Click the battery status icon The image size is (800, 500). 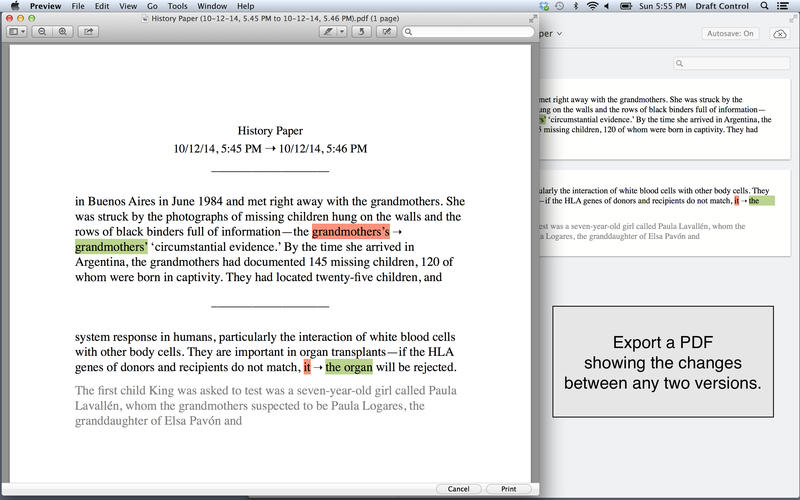pos(626,6)
